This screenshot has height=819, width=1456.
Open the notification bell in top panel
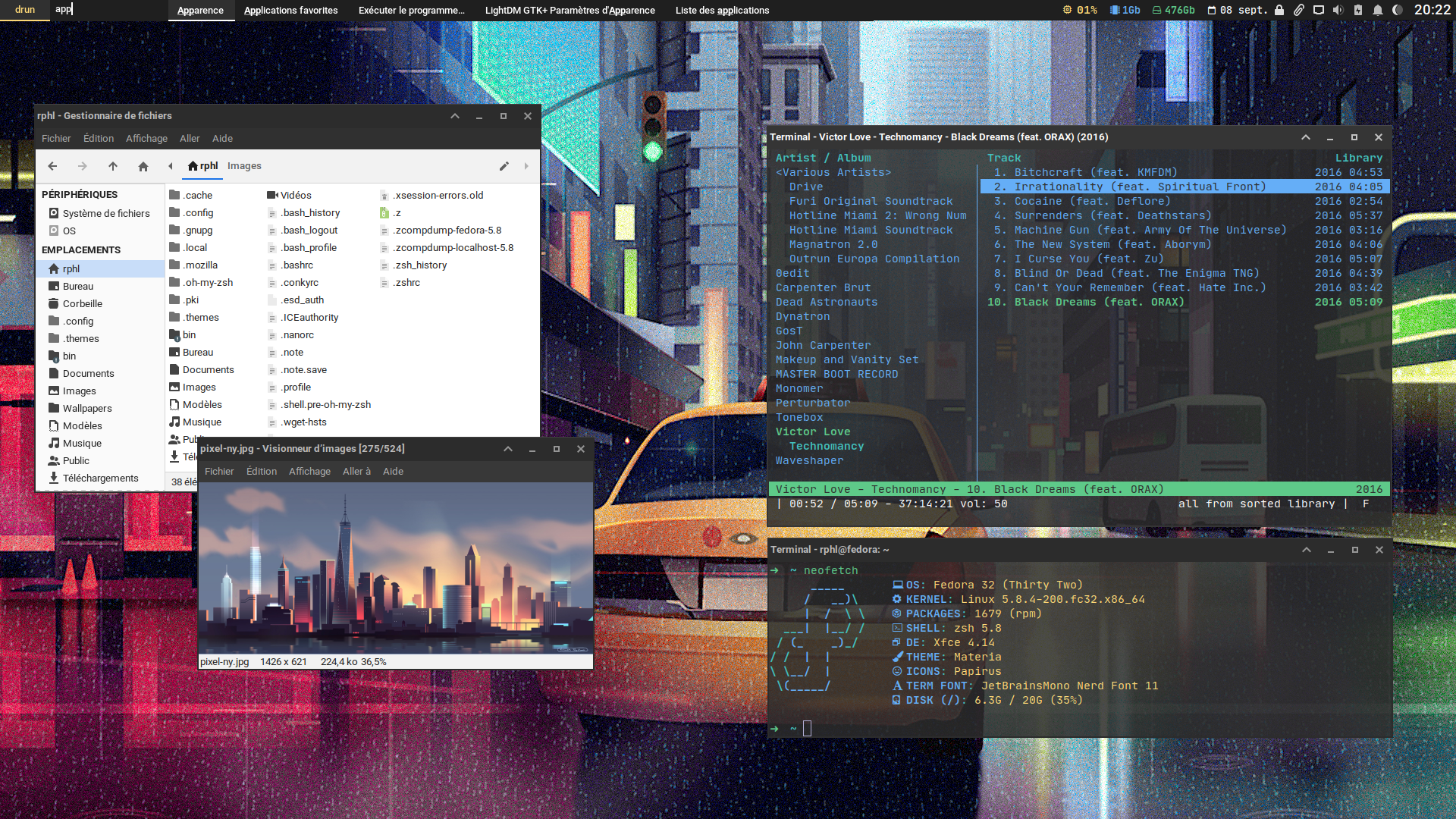[1377, 10]
